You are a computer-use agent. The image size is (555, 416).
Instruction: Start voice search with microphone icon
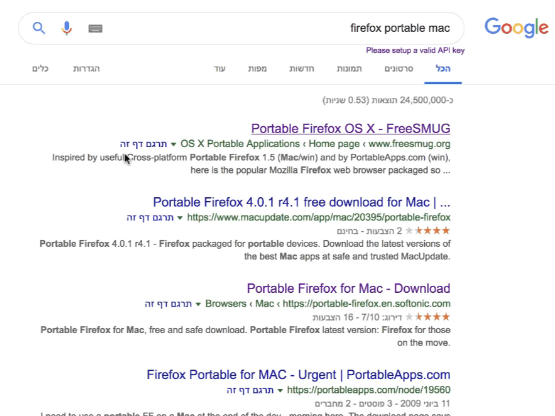tap(67, 28)
